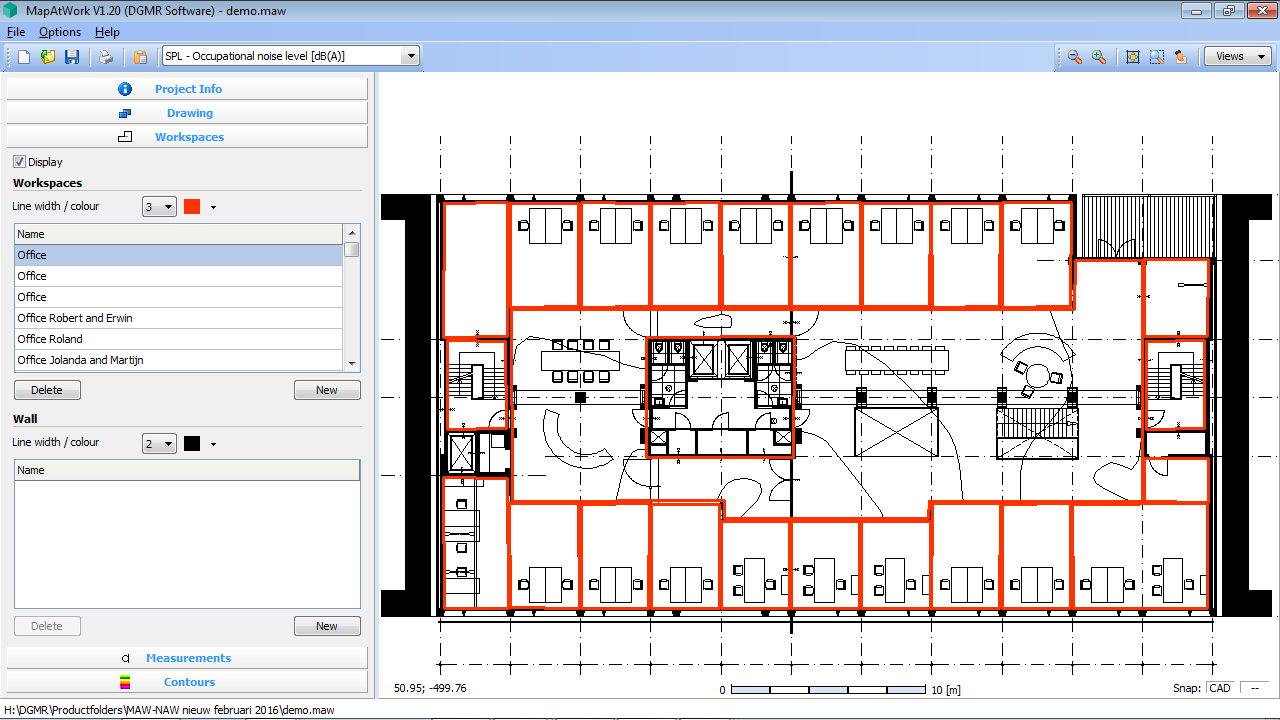This screenshot has width=1280, height=720.
Task: Click the New file toolbar icon
Action: point(24,57)
